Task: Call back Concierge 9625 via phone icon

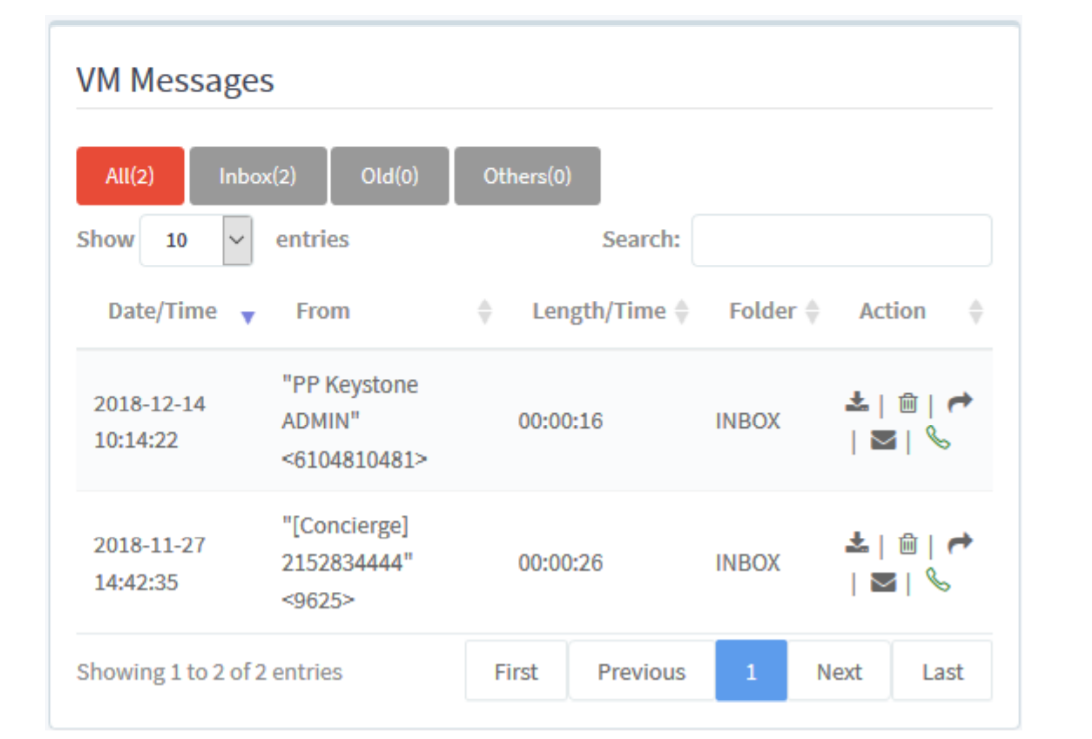Action: point(937,579)
